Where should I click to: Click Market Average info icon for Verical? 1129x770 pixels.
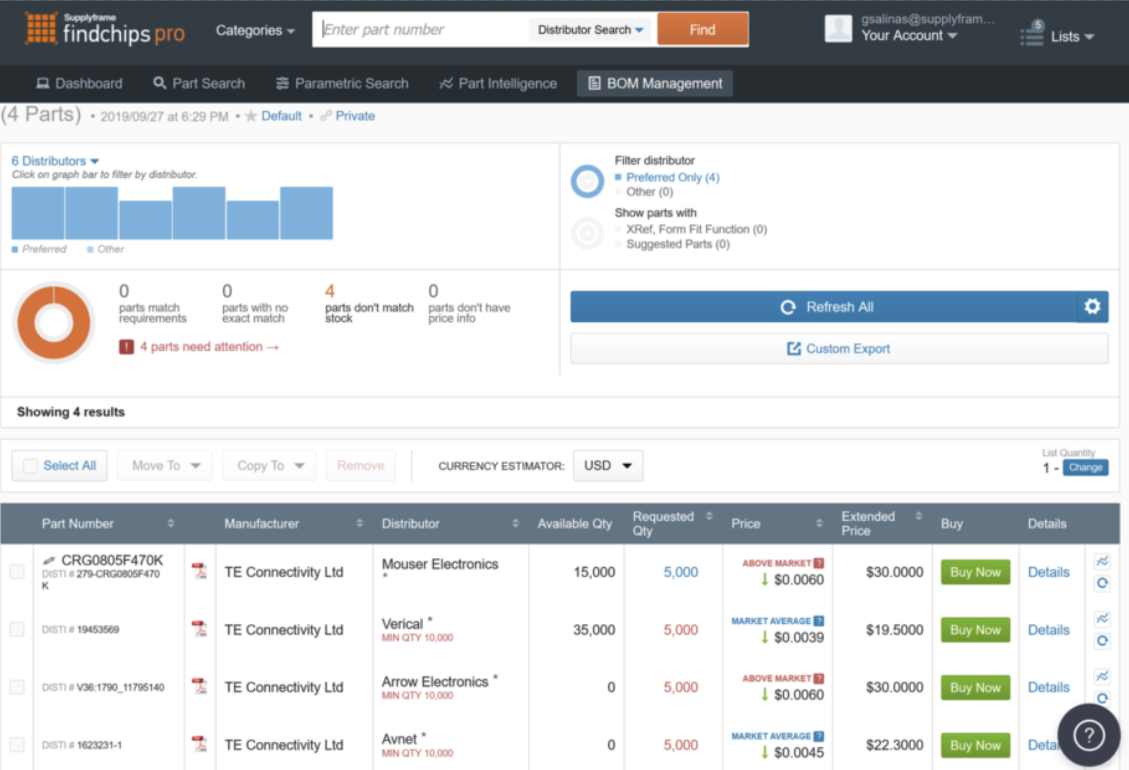(x=819, y=621)
